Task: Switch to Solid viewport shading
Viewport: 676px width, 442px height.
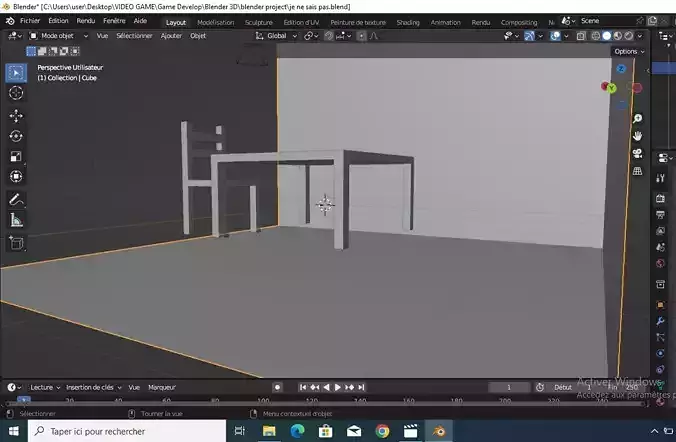Action: click(607, 36)
